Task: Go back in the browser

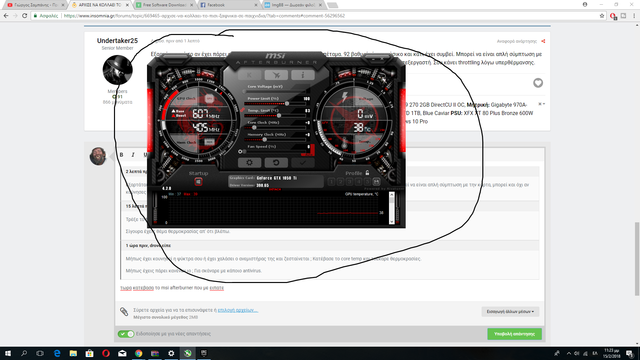Action: tap(6, 16)
